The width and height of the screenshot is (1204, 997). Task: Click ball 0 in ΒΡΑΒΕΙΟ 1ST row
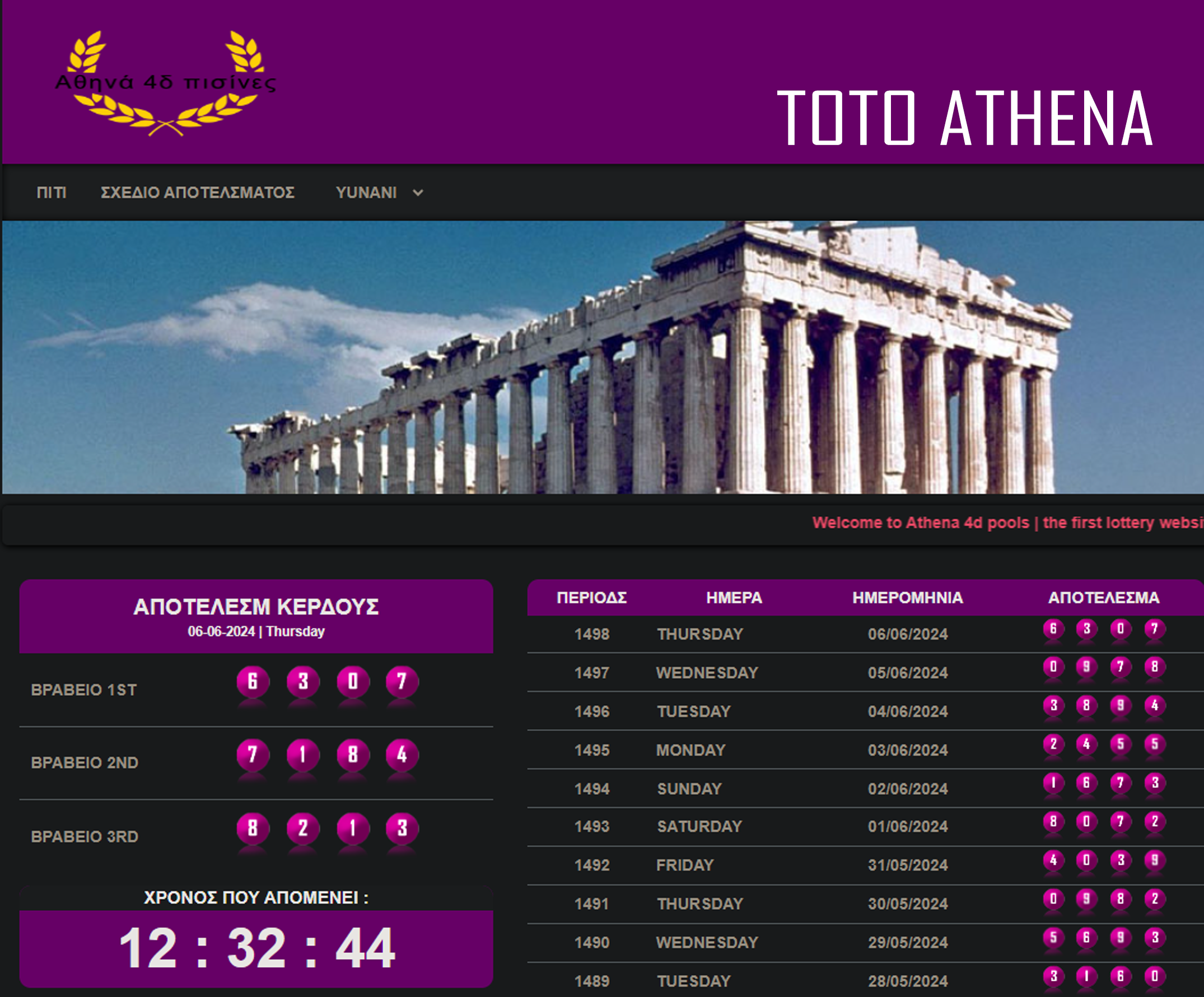353,682
